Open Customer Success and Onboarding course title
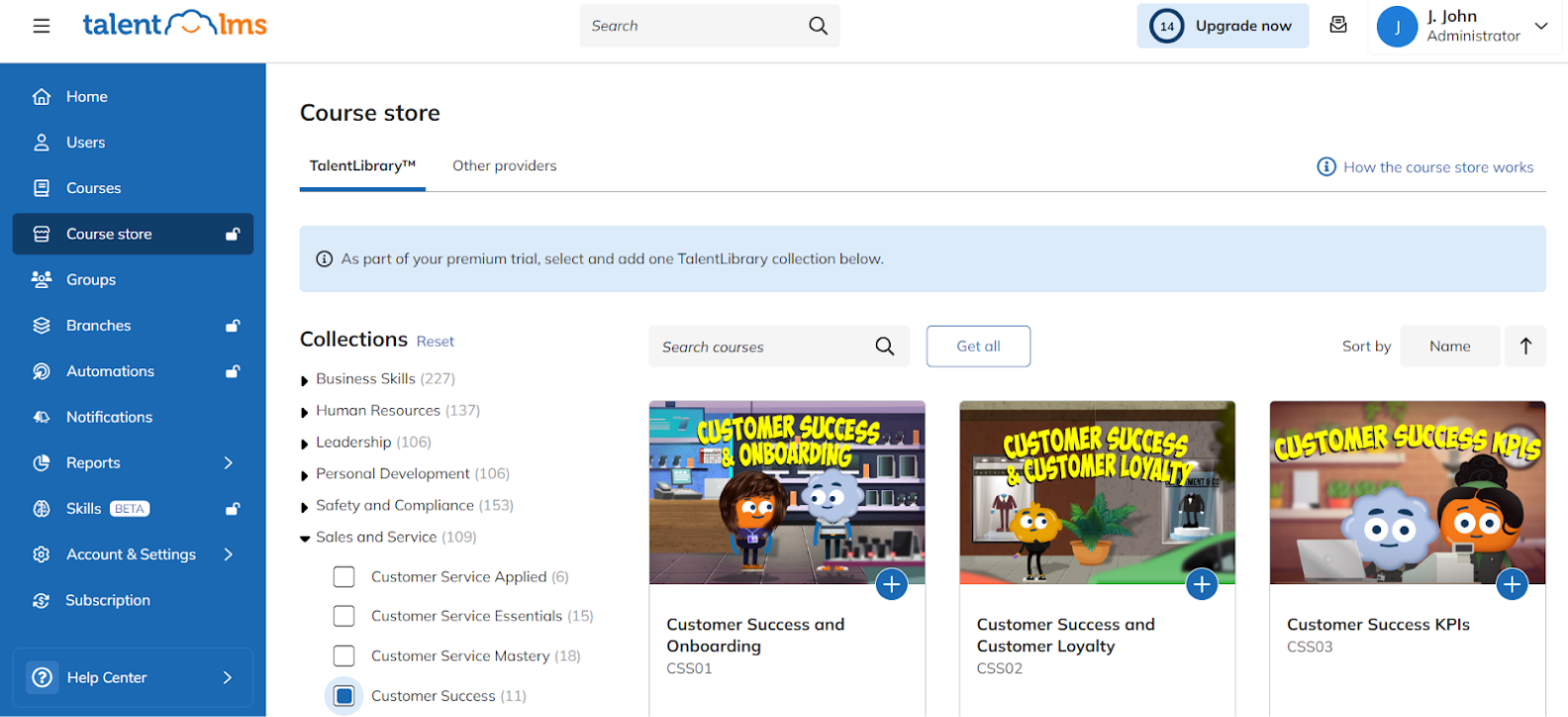Screen dimensions: 1568x717 click(x=755, y=635)
